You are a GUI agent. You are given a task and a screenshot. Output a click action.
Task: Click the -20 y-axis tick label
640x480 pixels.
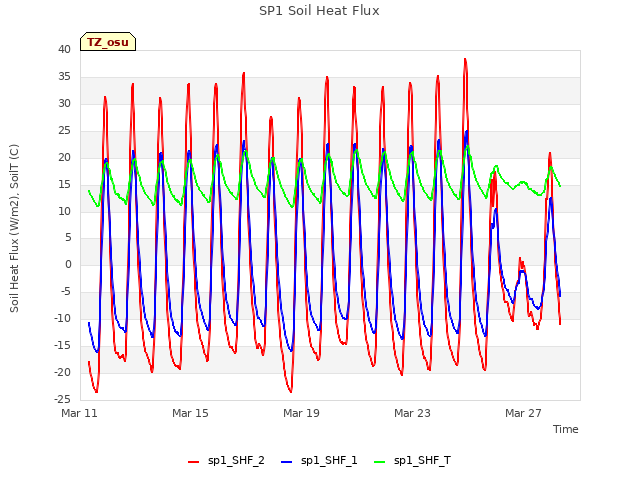tap(62, 372)
